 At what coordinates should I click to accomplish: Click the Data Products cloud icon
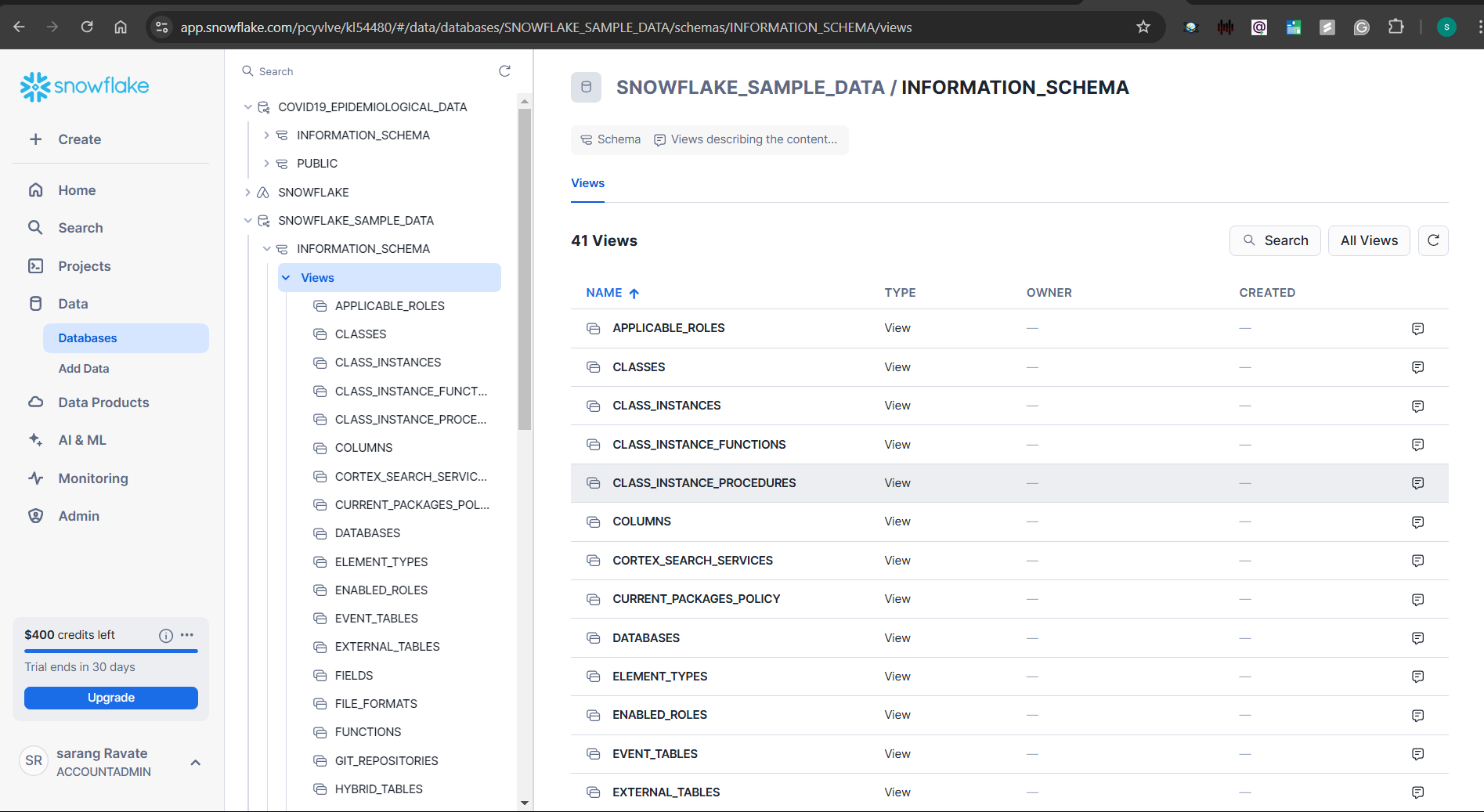pyautogui.click(x=35, y=402)
